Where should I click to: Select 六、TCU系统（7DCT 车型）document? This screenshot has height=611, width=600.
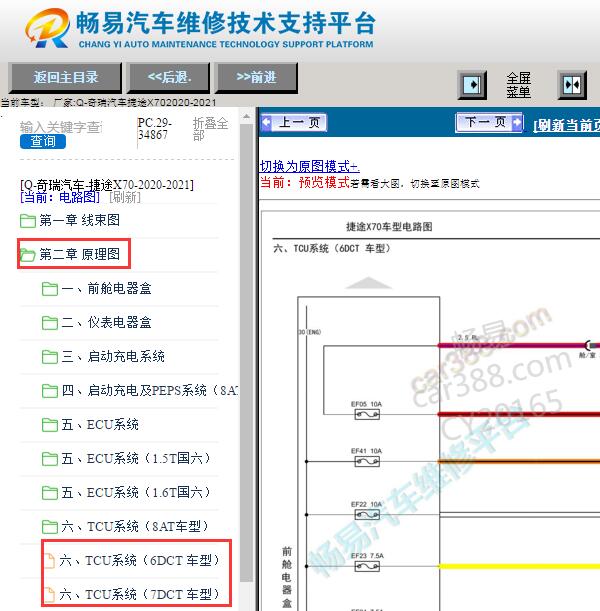coord(139,594)
